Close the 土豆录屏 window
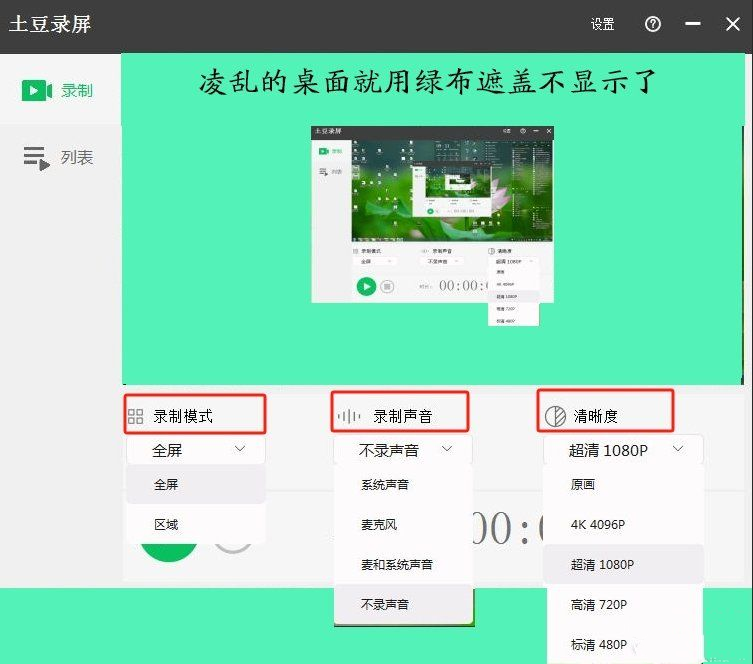This screenshot has width=753, height=664. point(732,24)
